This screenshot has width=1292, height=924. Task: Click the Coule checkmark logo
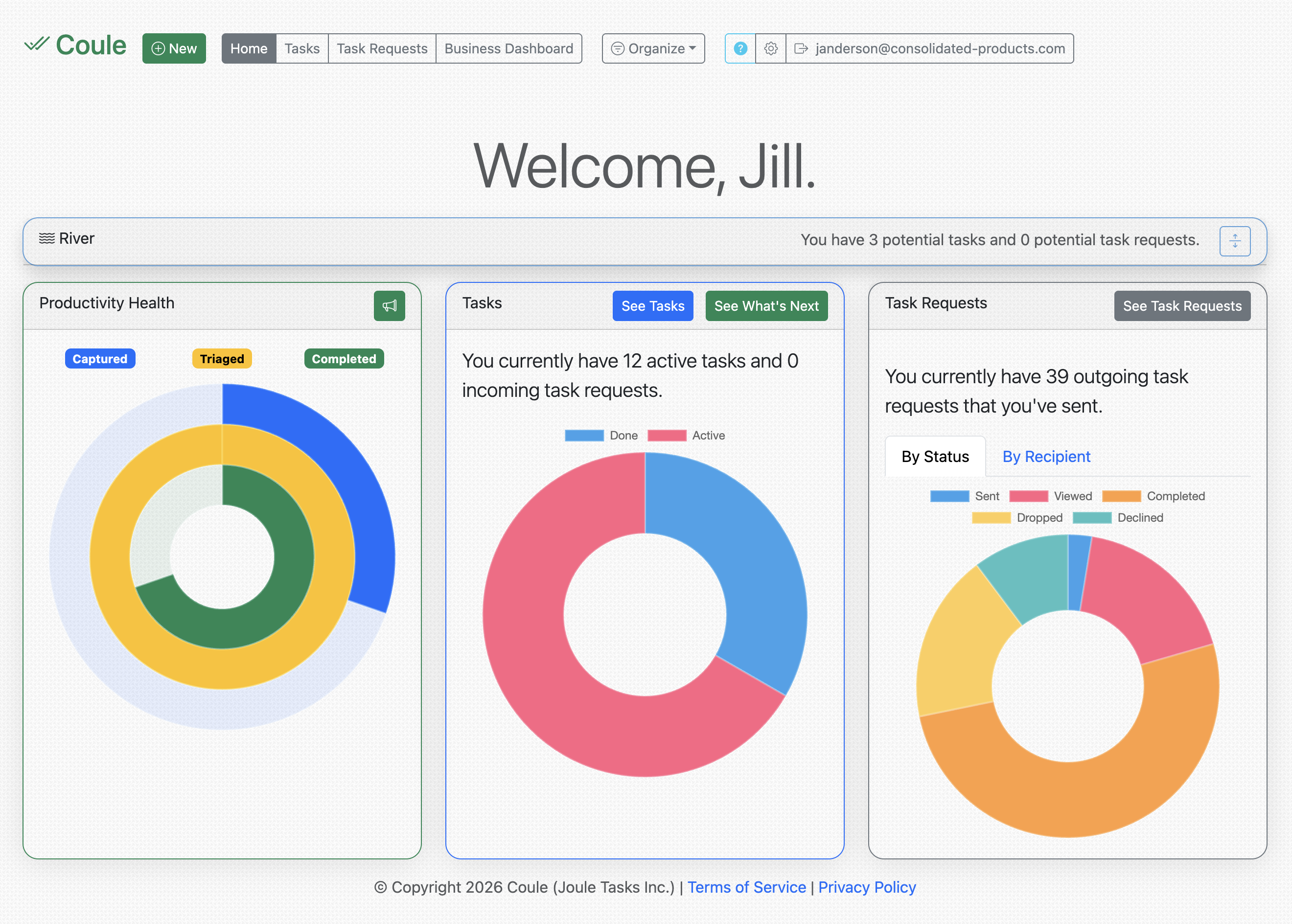(37, 44)
